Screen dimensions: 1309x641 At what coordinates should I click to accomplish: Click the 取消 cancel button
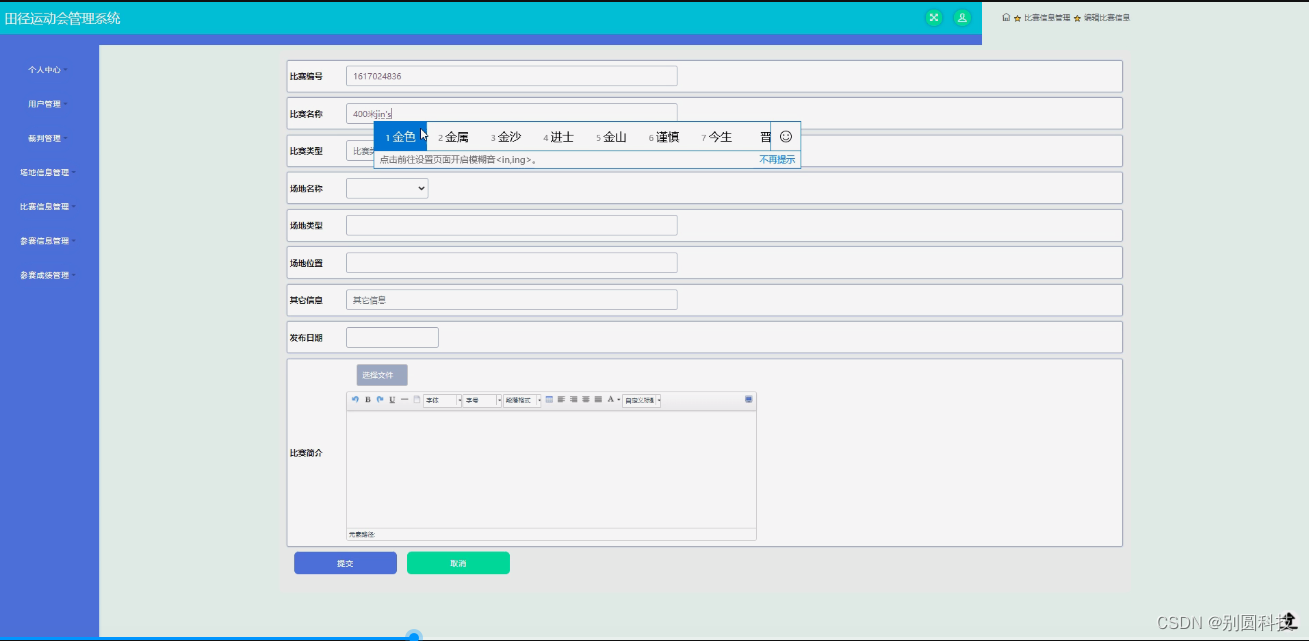click(458, 563)
